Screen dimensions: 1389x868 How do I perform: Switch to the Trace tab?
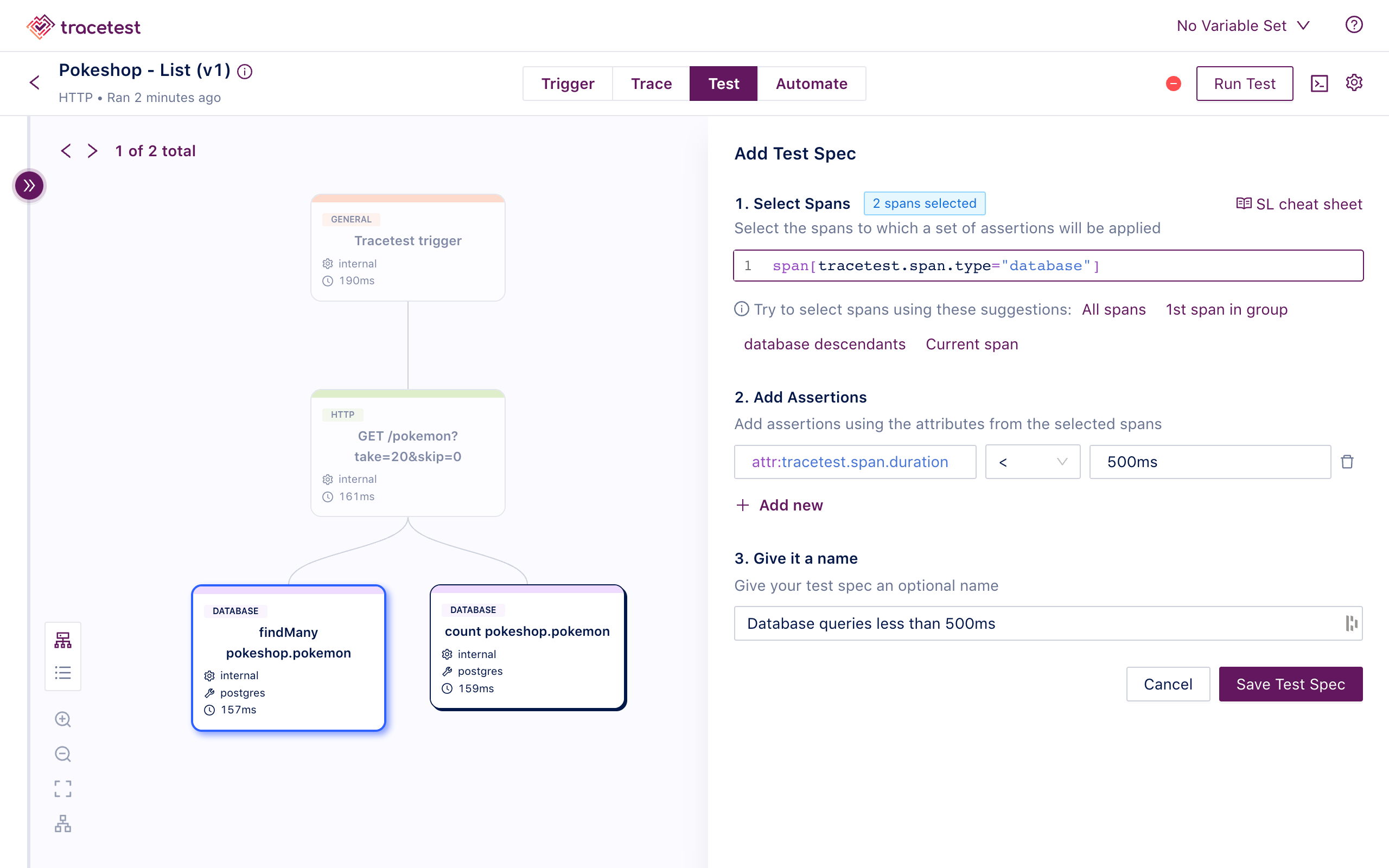651,84
